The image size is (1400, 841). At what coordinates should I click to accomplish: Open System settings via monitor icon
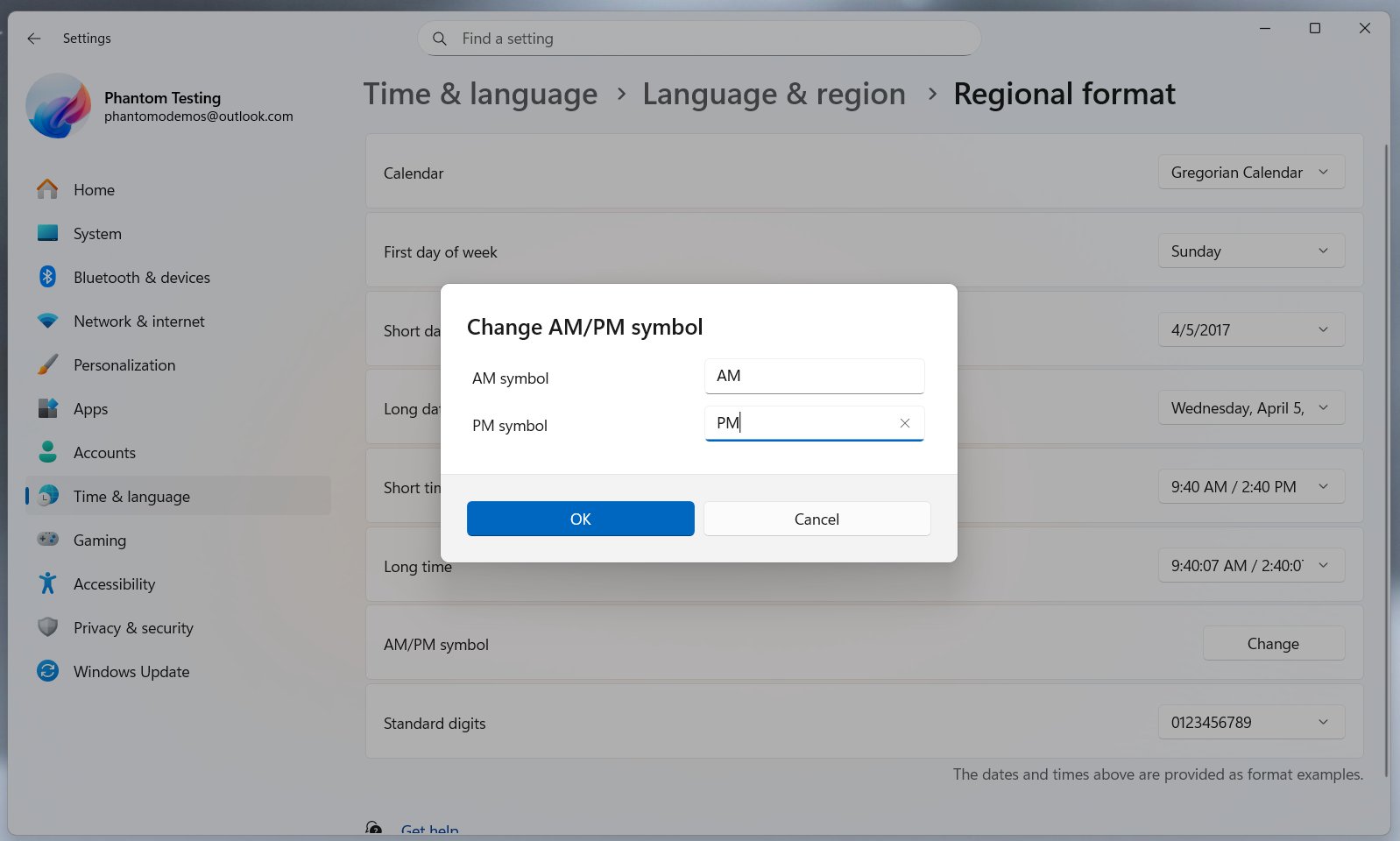47,233
